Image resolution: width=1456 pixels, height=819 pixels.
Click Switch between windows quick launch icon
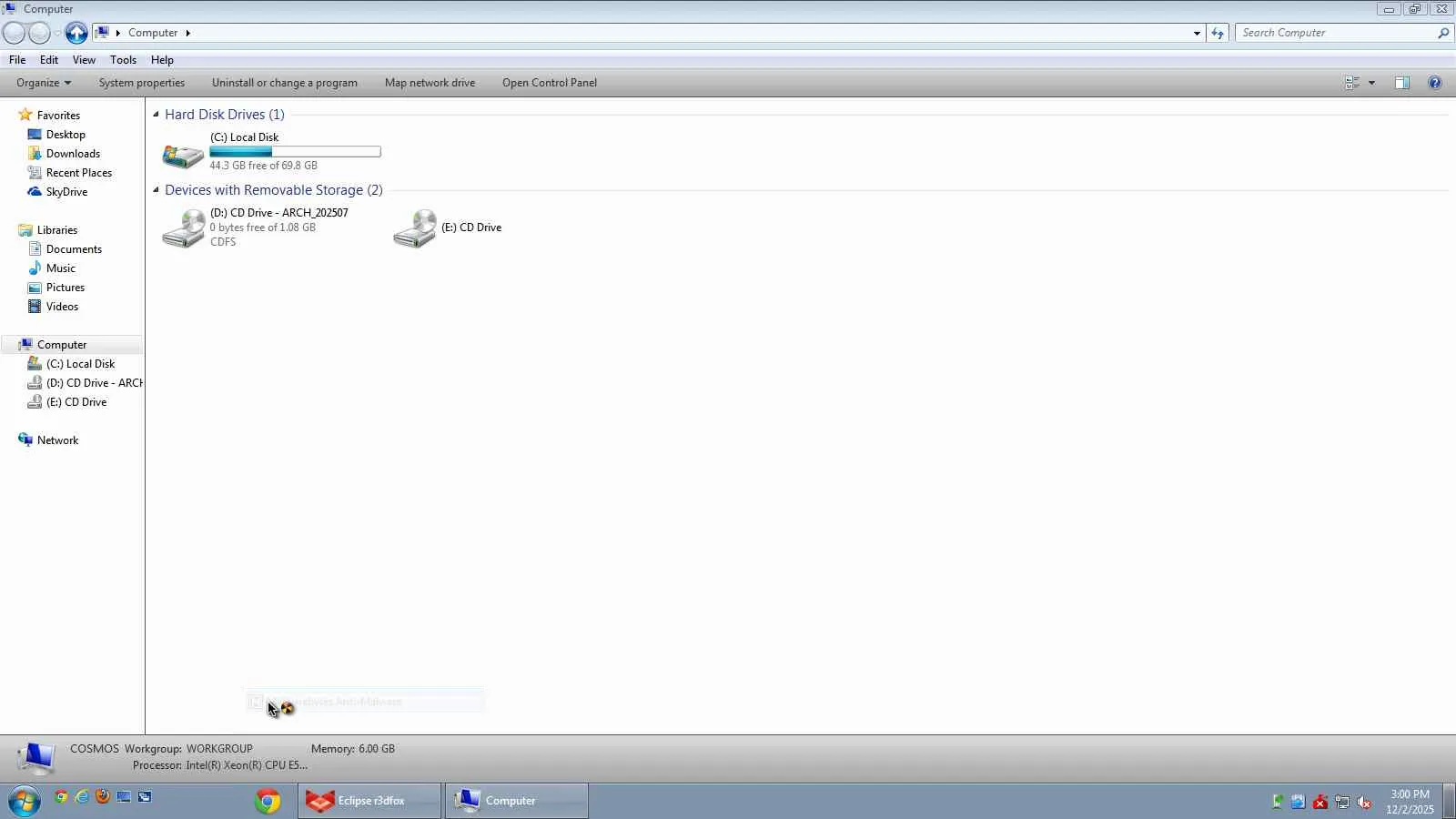pyautogui.click(x=145, y=797)
